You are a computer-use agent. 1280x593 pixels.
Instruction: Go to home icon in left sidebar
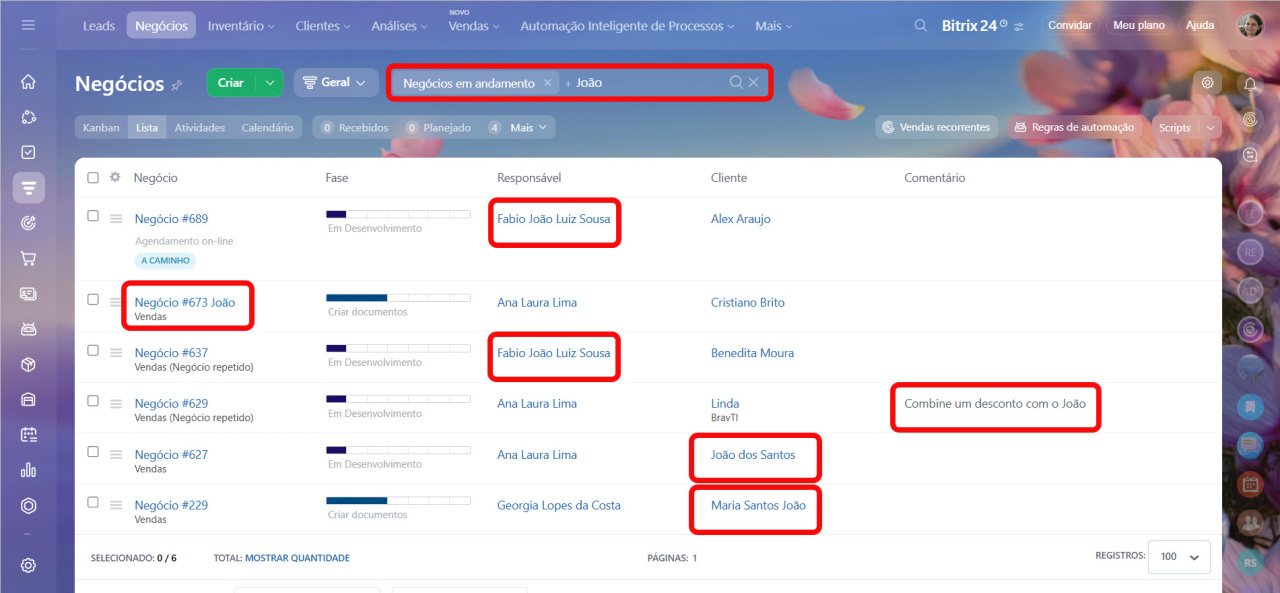[x=28, y=82]
